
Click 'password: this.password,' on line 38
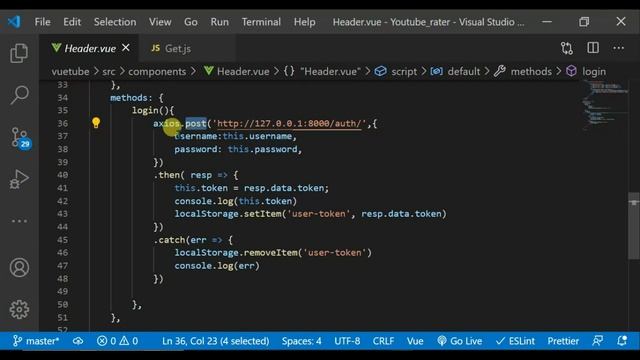238,149
